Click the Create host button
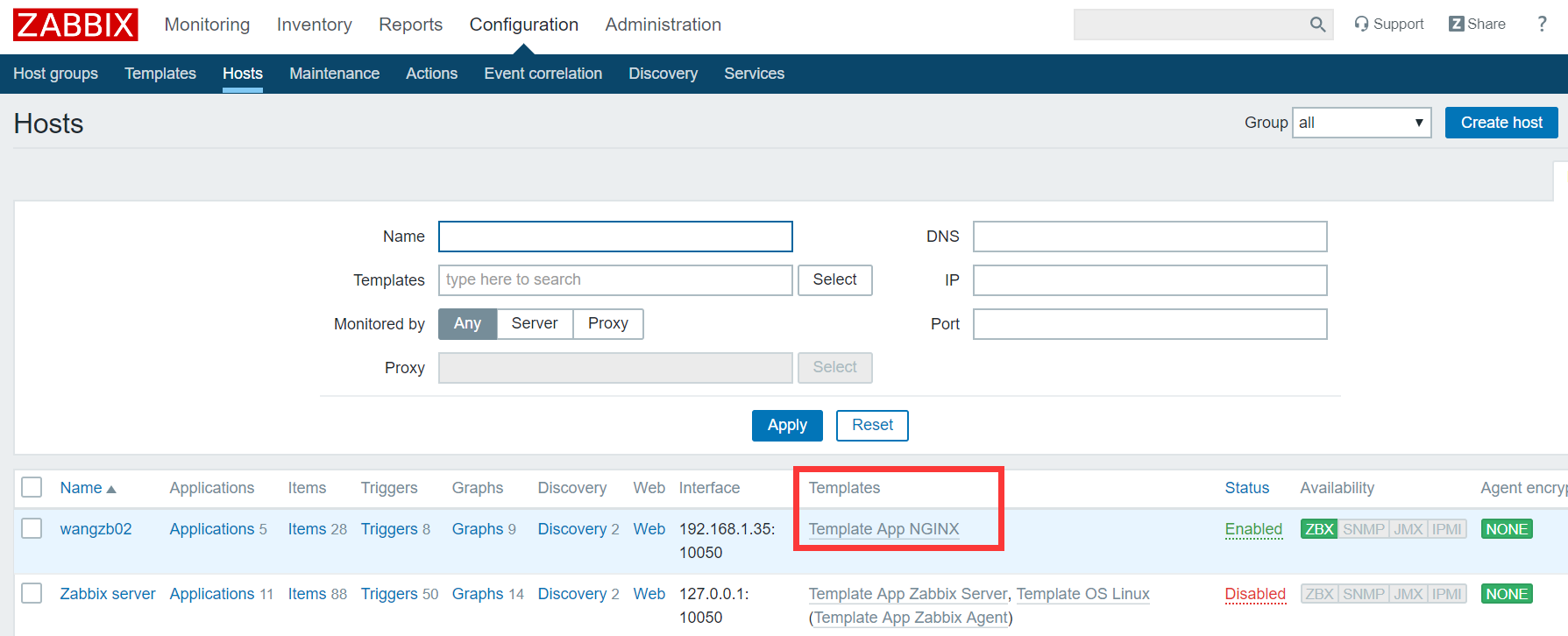Viewport: 1568px width, 636px height. coord(1501,123)
